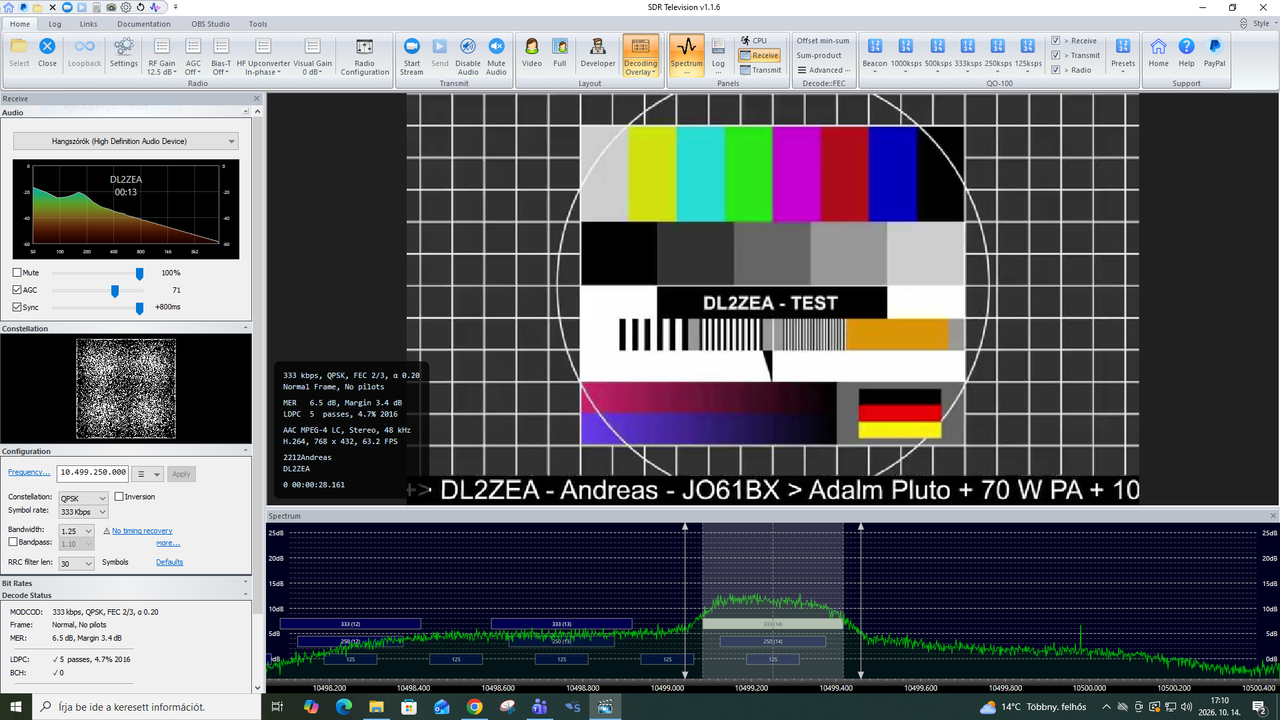The image size is (1280, 720).
Task: Select the Developer layout
Action: click(598, 53)
